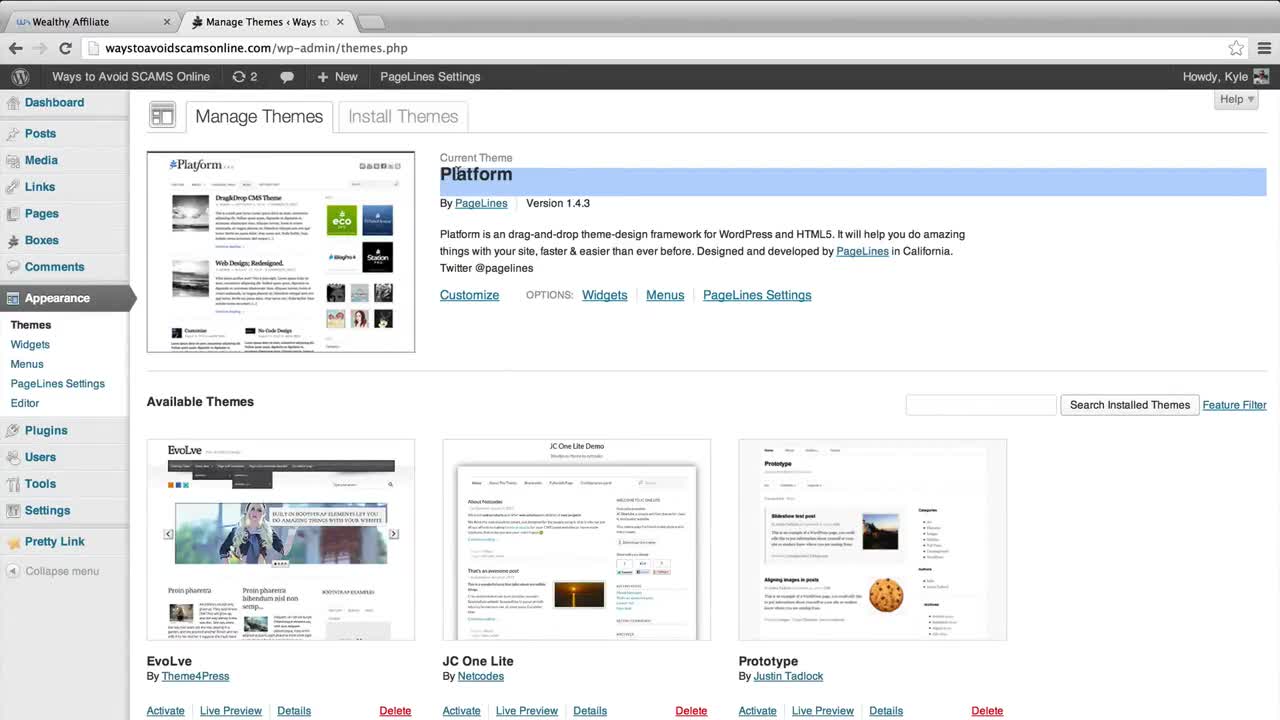The height and width of the screenshot is (720, 1280).
Task: Click the updates refresh icon showing 2
Action: point(238,76)
